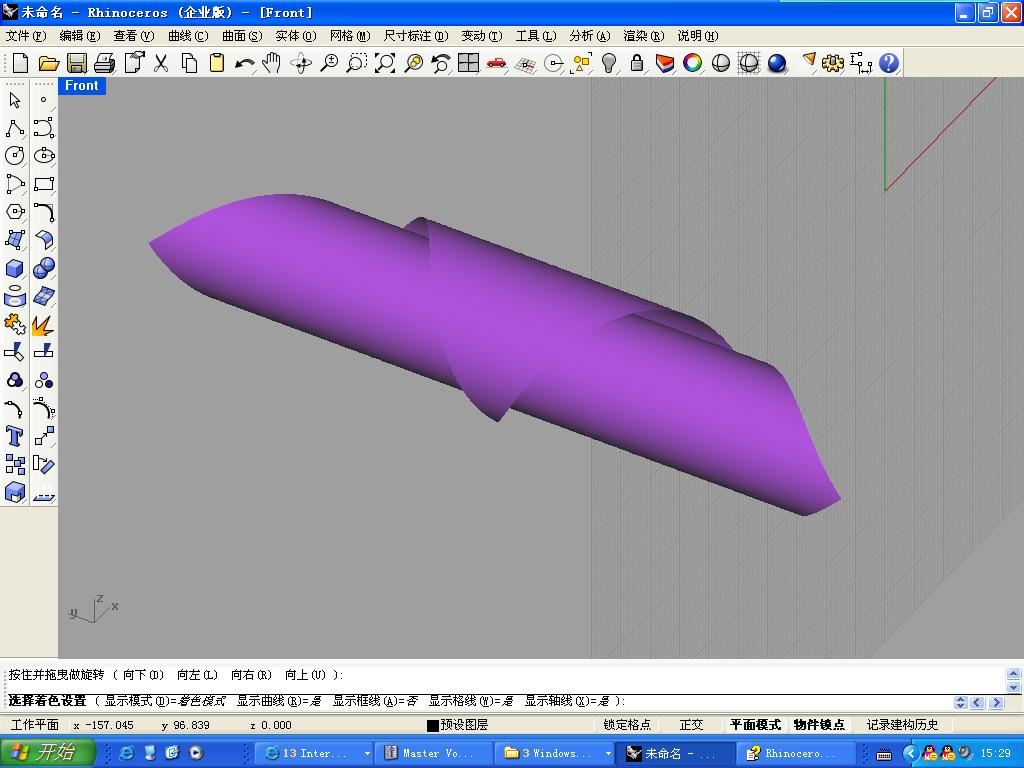Click the Explode icon in sidebar
This screenshot has width=1024, height=768.
pos(44,324)
